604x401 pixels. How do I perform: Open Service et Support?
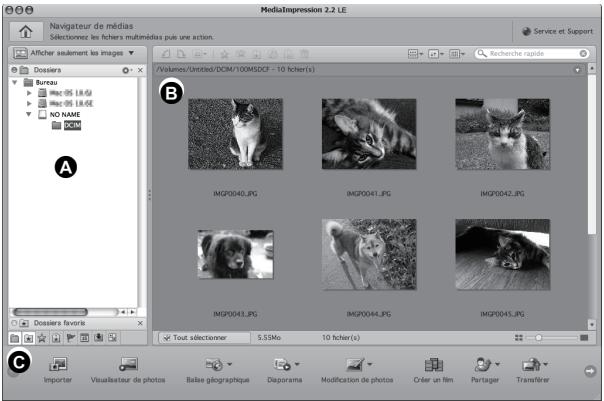coord(557,31)
